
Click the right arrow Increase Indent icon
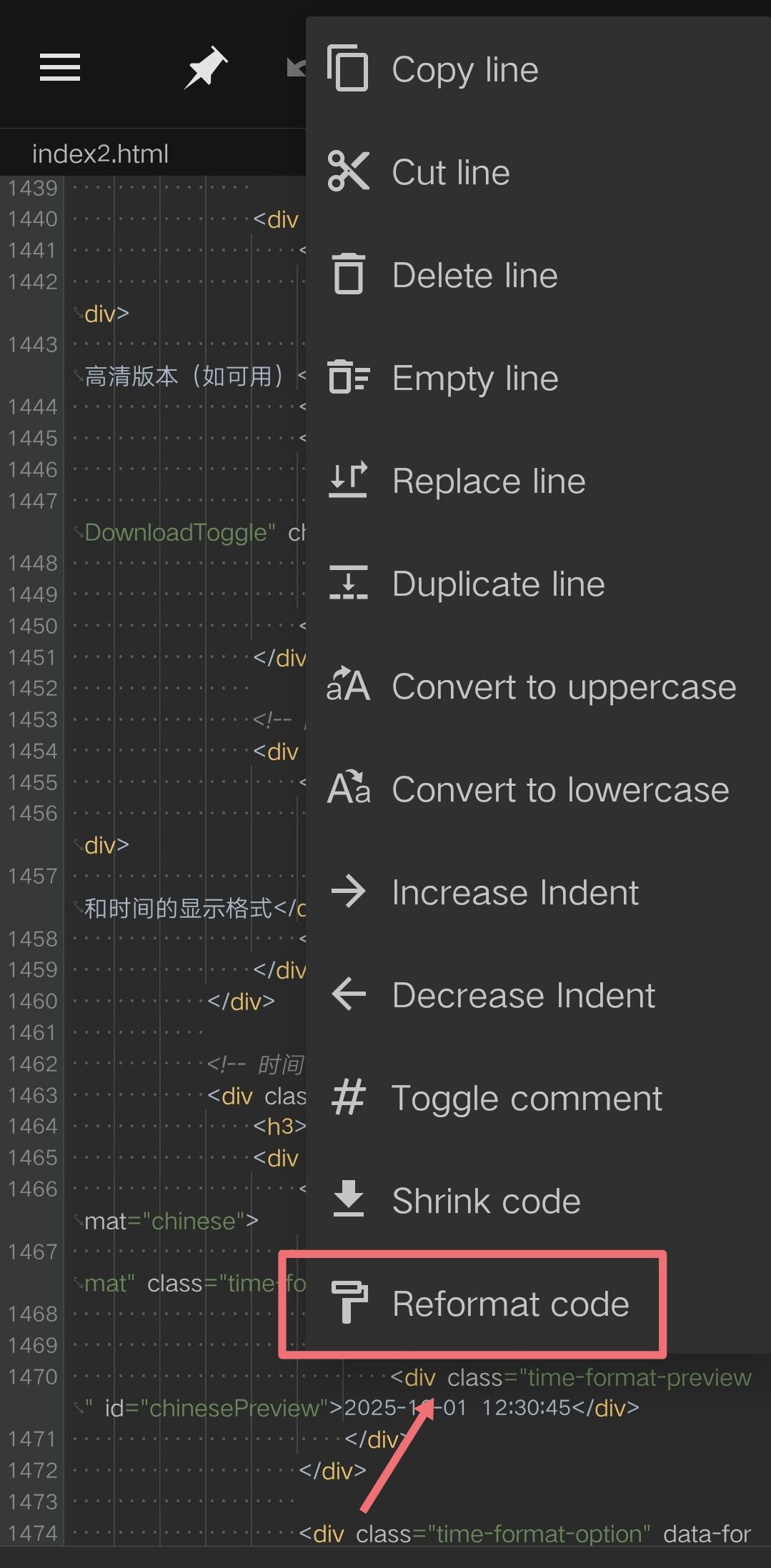click(349, 892)
